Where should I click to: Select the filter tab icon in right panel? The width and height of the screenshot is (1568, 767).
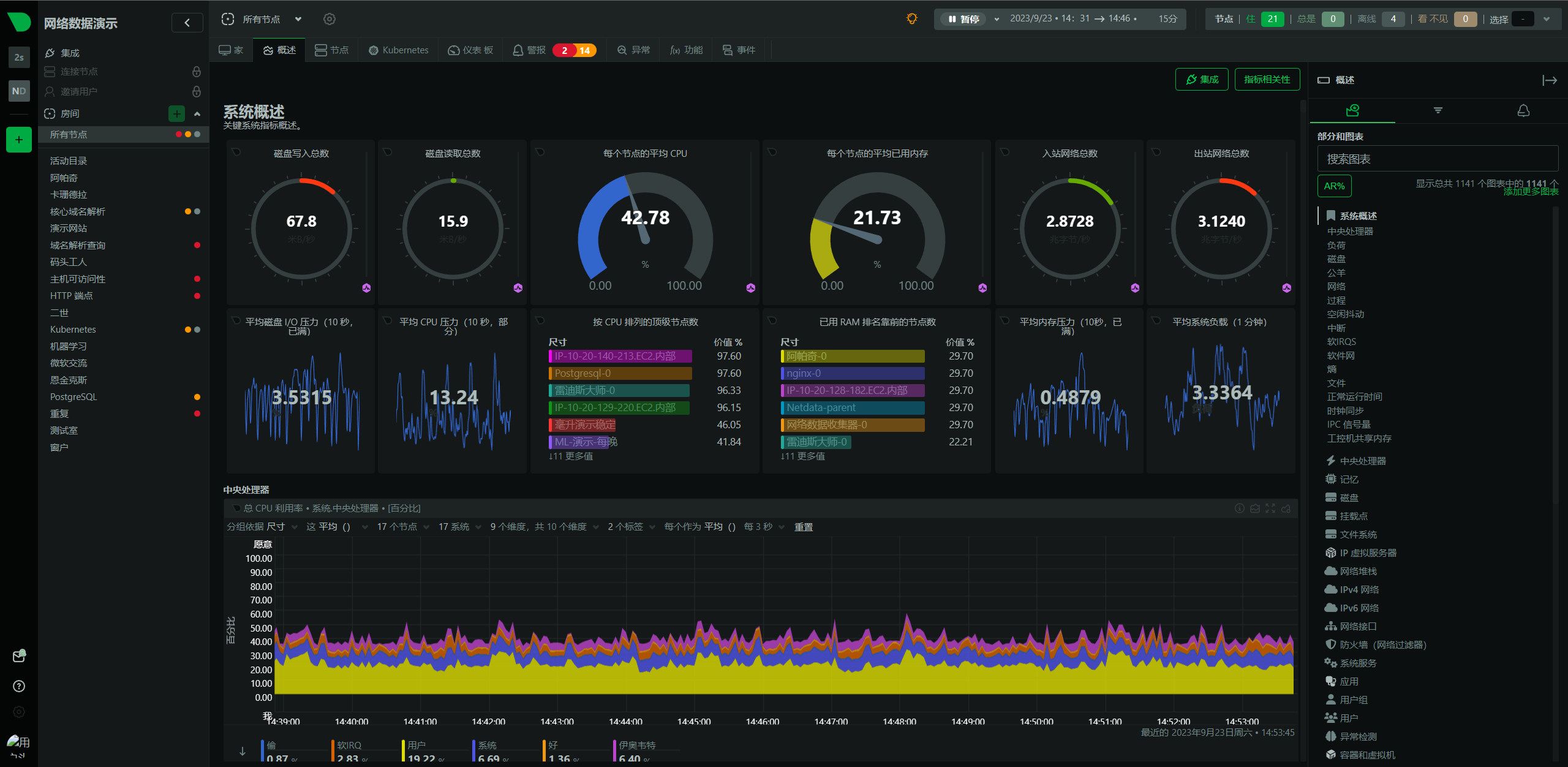pyautogui.click(x=1438, y=110)
